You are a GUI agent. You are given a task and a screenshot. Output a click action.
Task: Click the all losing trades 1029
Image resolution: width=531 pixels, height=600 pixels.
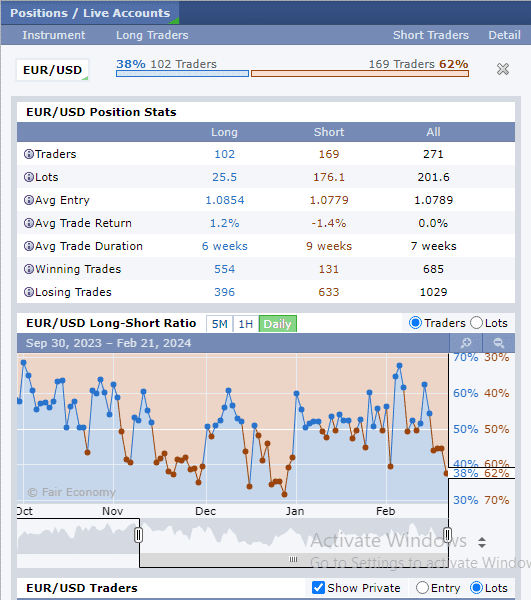[433, 292]
